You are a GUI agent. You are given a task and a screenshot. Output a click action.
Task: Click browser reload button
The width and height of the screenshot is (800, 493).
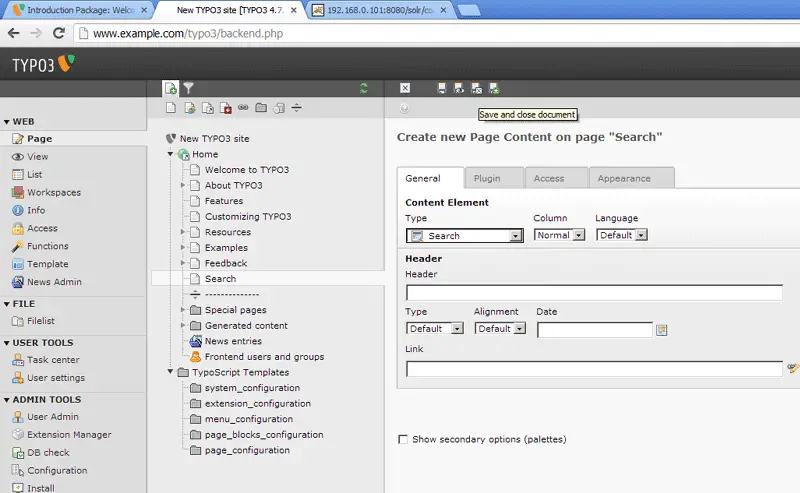(x=59, y=33)
